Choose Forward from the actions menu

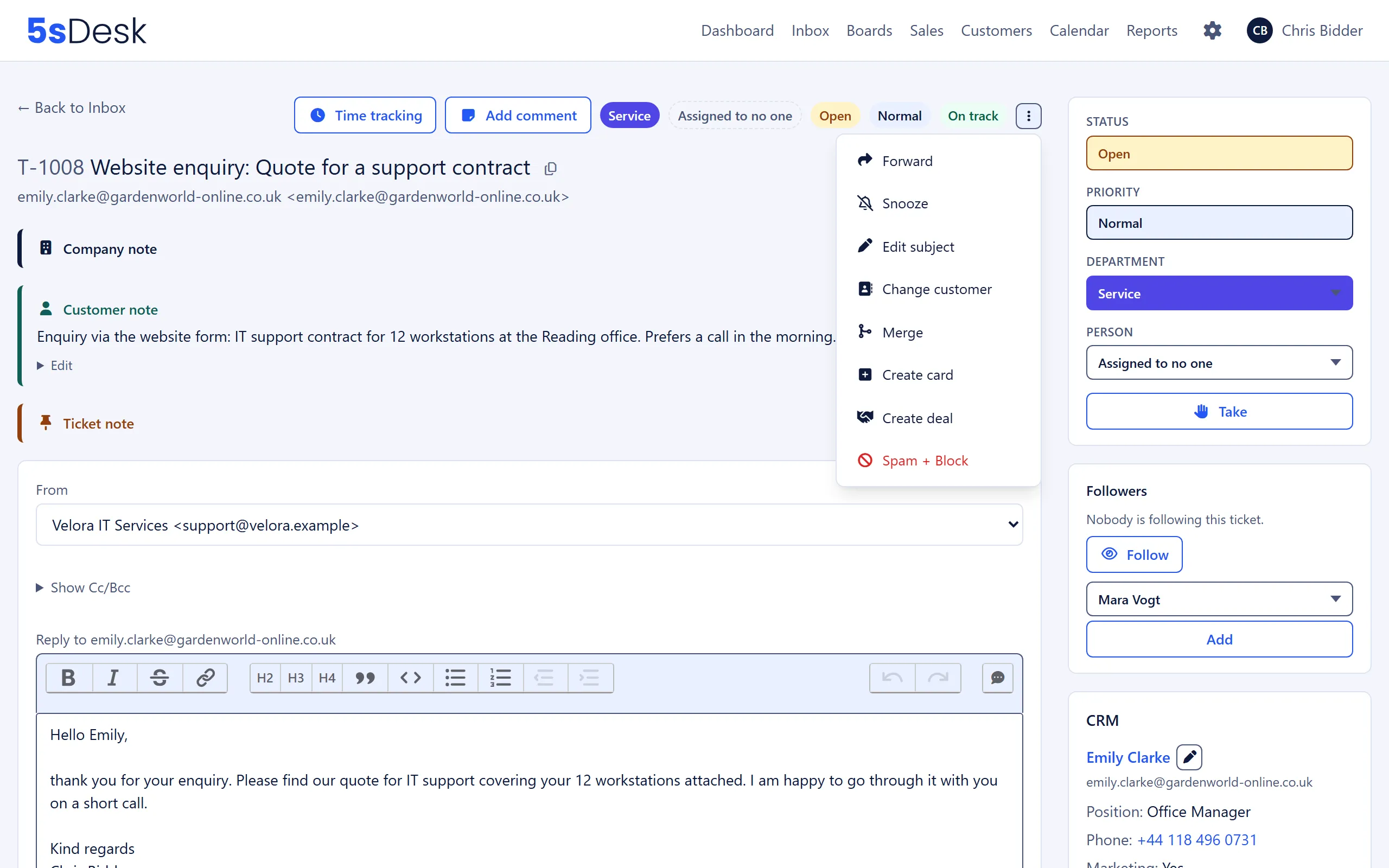939,161
